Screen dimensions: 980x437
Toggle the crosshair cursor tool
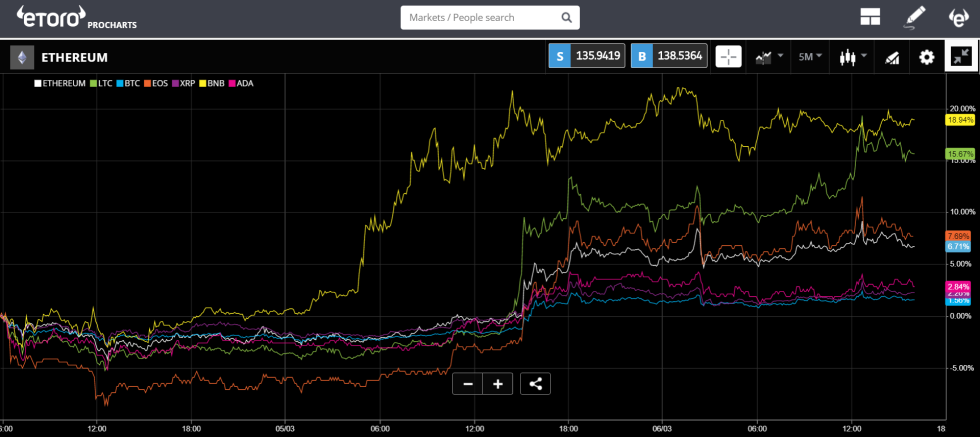pos(729,57)
